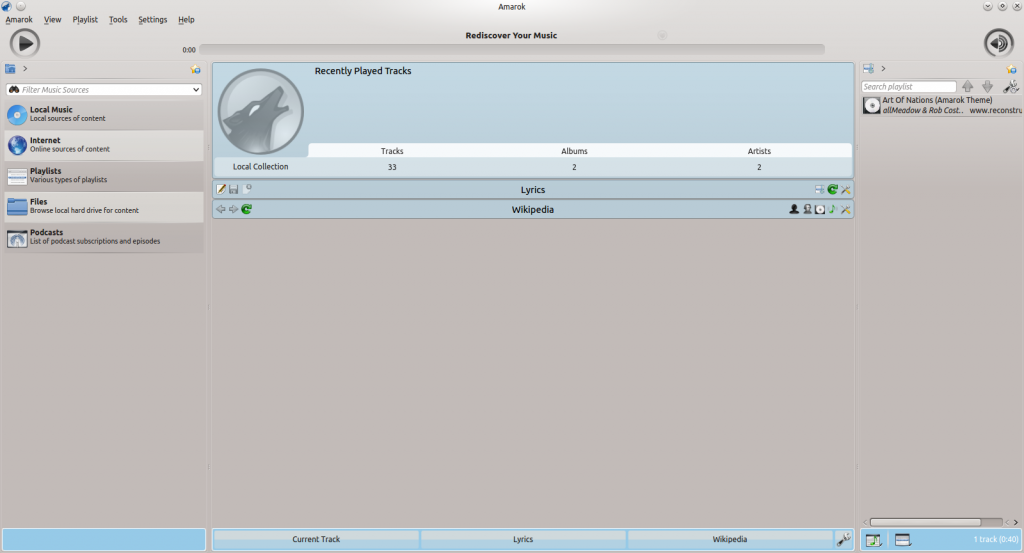Save lyrics with the floppy disk icon
This screenshot has height=553, width=1024.
[x=234, y=189]
